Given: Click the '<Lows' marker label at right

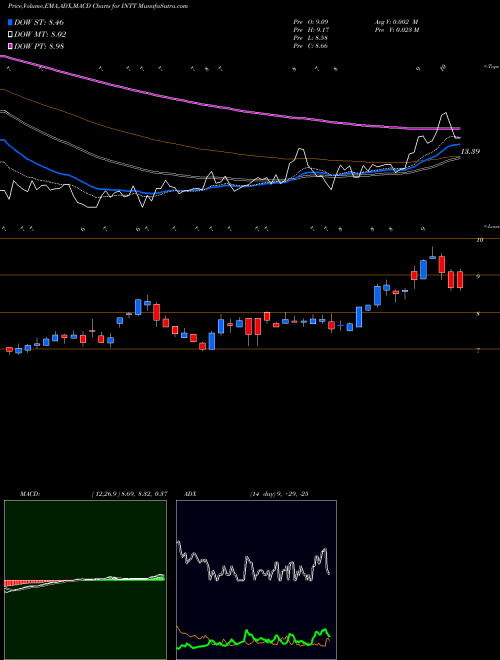Looking at the screenshot, I should tap(491, 226).
